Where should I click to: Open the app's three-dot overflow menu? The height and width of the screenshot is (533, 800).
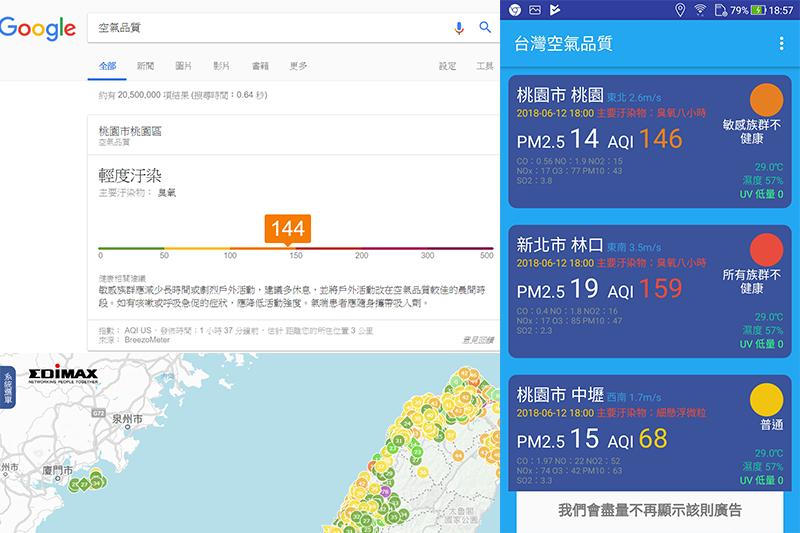point(781,43)
